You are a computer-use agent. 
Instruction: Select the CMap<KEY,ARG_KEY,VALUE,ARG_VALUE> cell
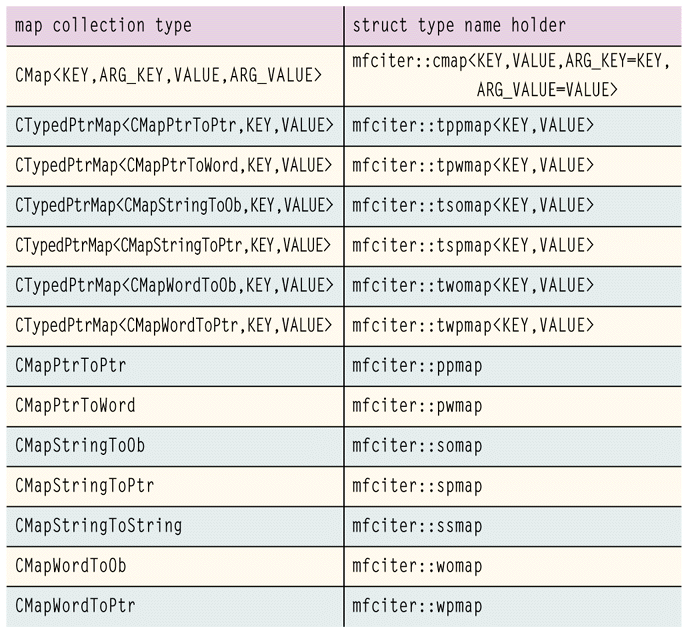click(x=169, y=75)
